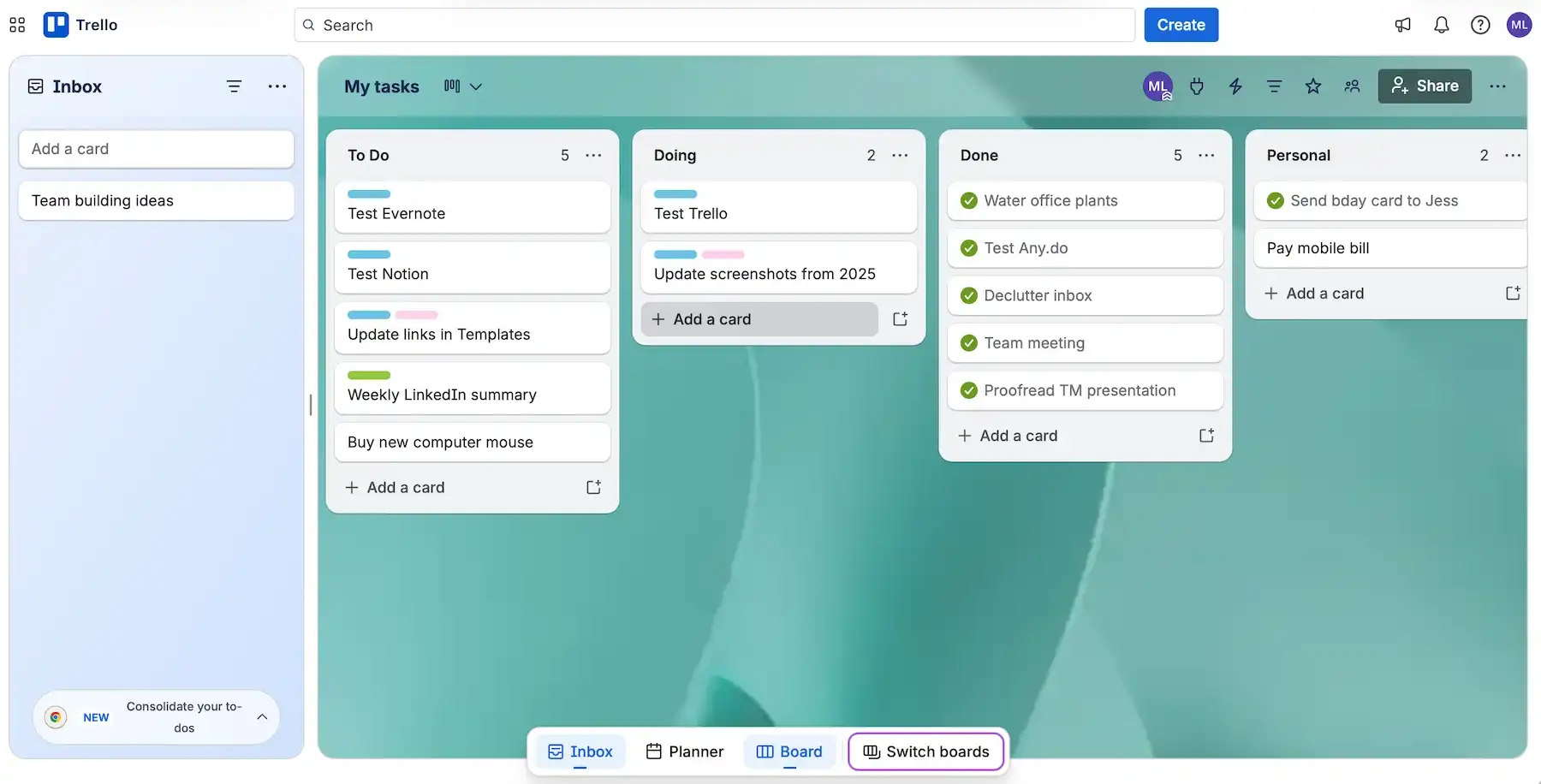The height and width of the screenshot is (784, 1541).
Task: Click the ML board member avatar
Action: [x=1157, y=86]
